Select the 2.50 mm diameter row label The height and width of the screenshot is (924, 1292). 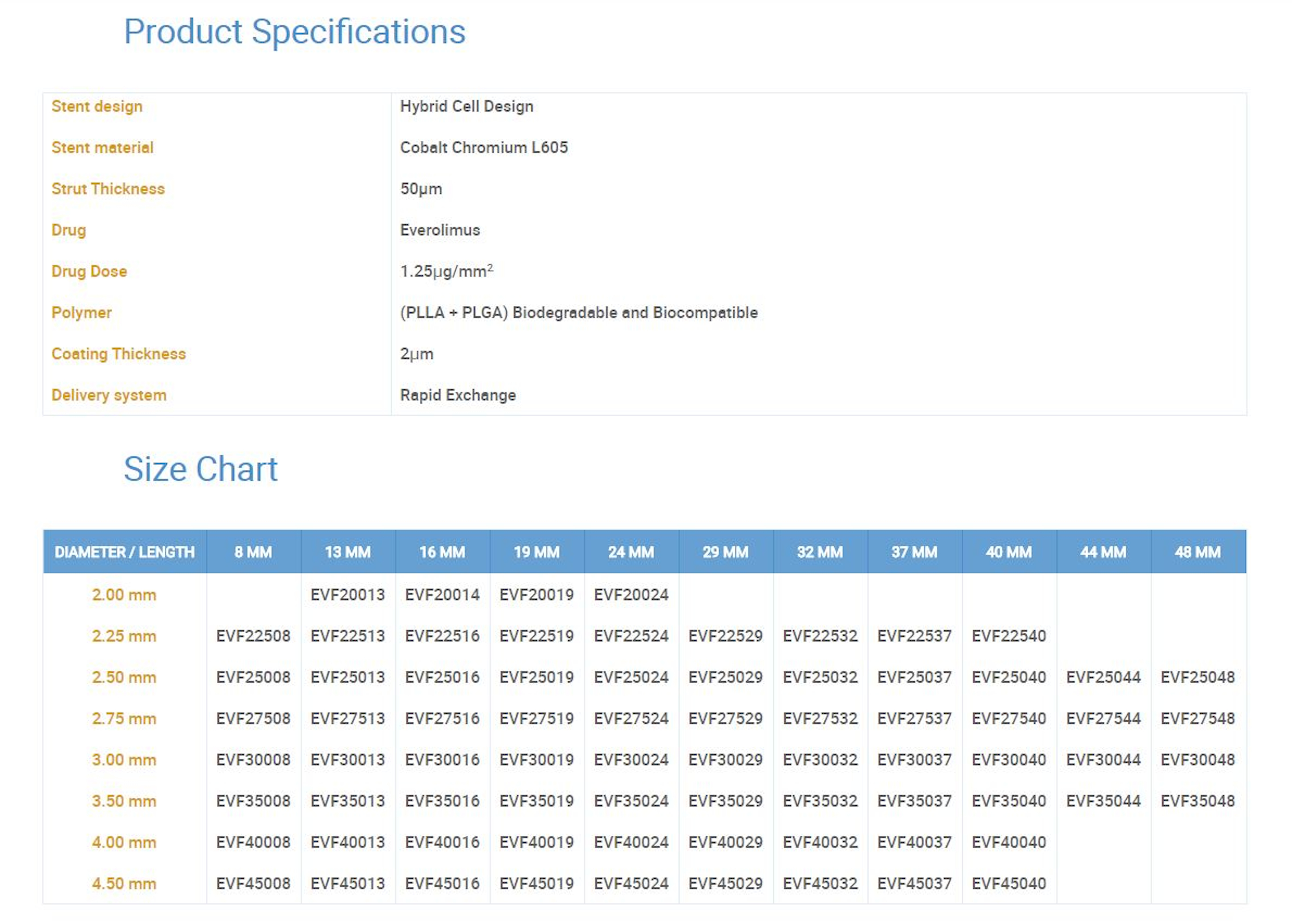[x=124, y=677]
